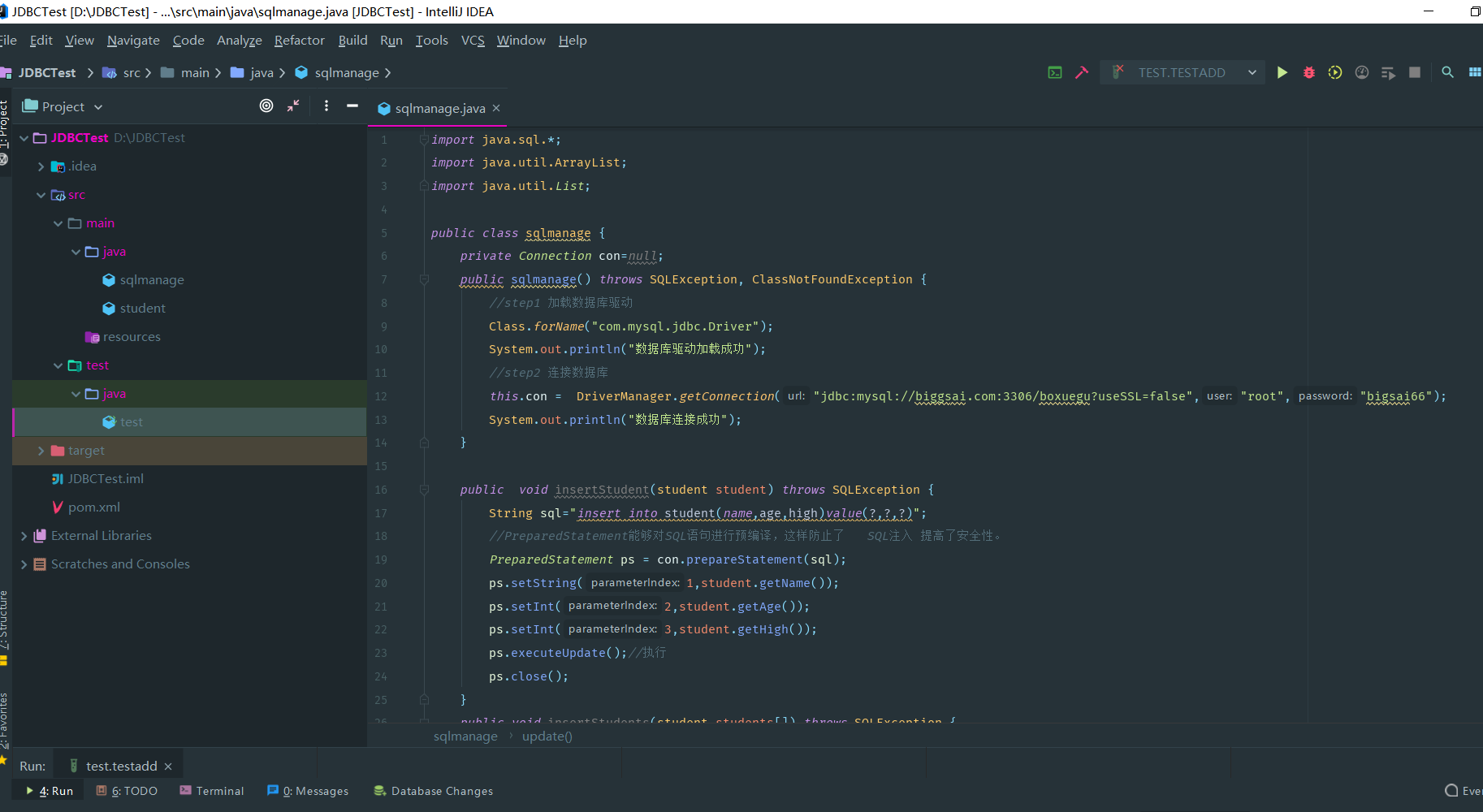Switch to the Terminal tab

[x=211, y=791]
